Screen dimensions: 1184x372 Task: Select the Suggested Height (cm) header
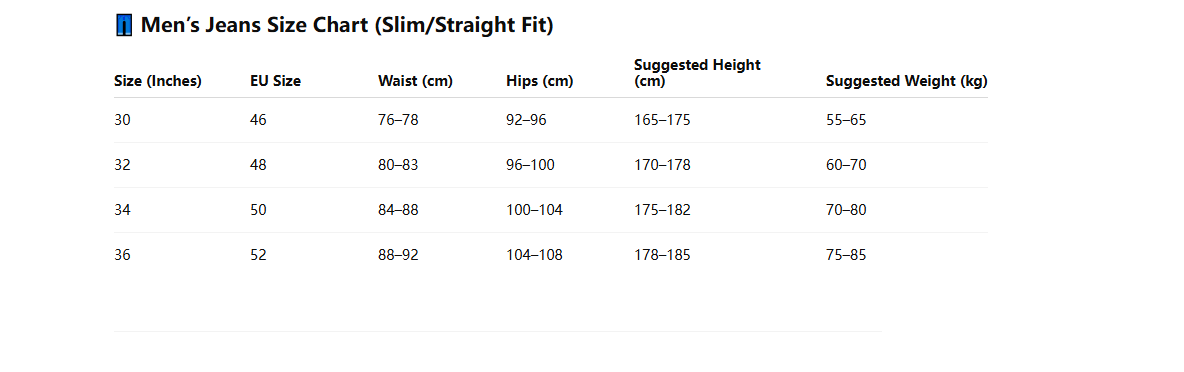698,73
